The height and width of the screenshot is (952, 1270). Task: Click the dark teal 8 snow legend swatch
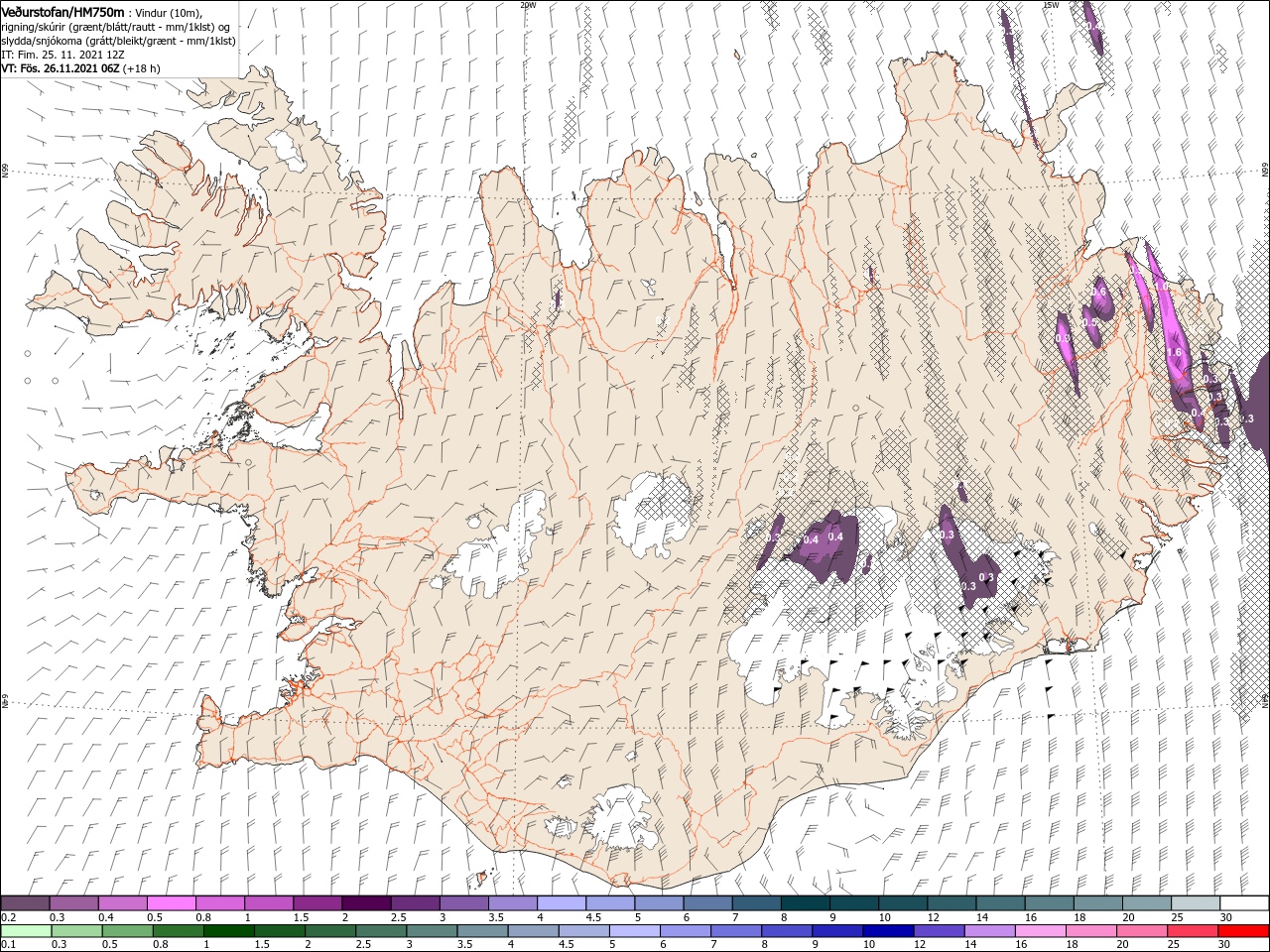(x=805, y=903)
